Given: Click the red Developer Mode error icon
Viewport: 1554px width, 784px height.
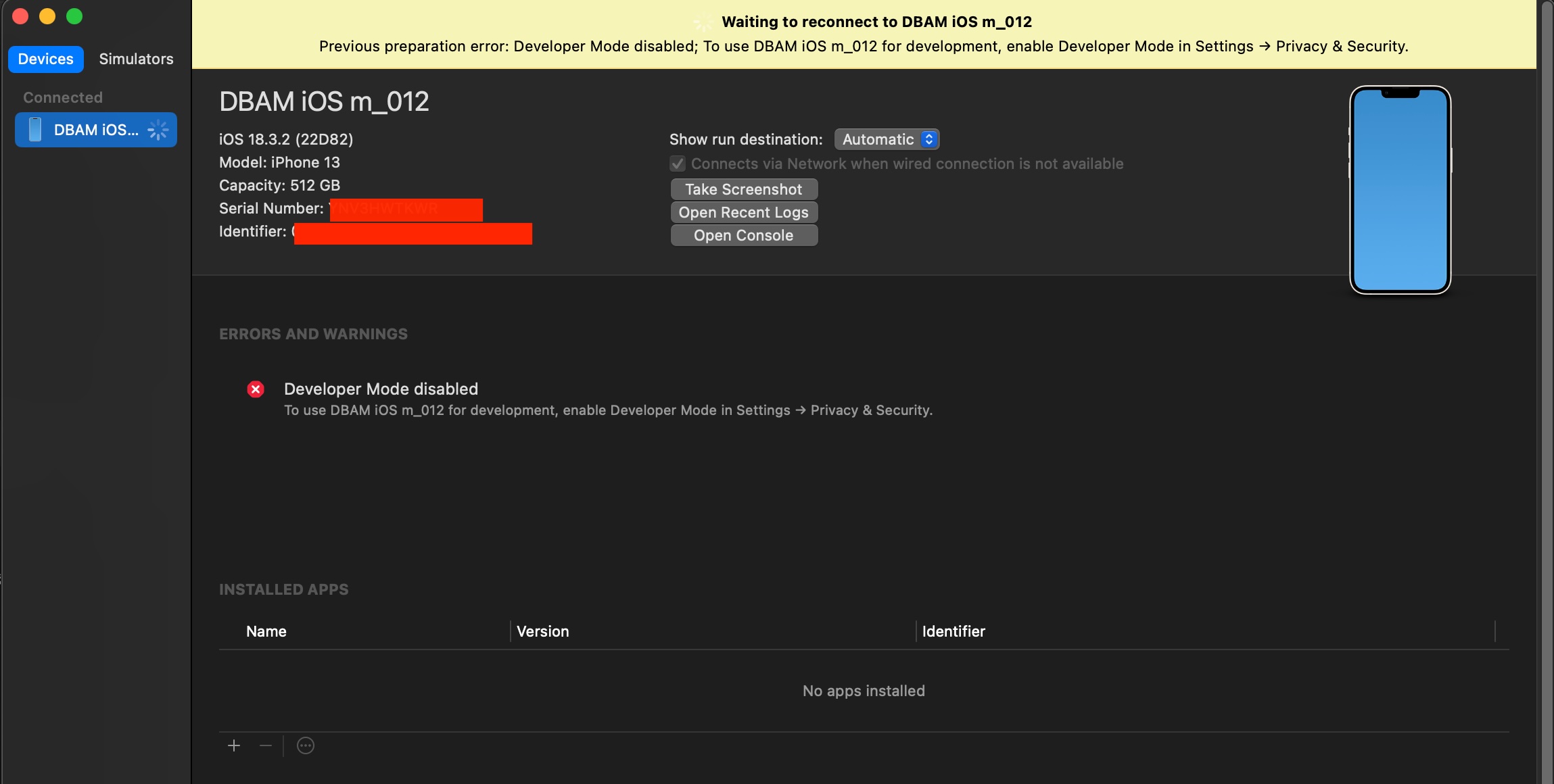Looking at the screenshot, I should [256, 389].
